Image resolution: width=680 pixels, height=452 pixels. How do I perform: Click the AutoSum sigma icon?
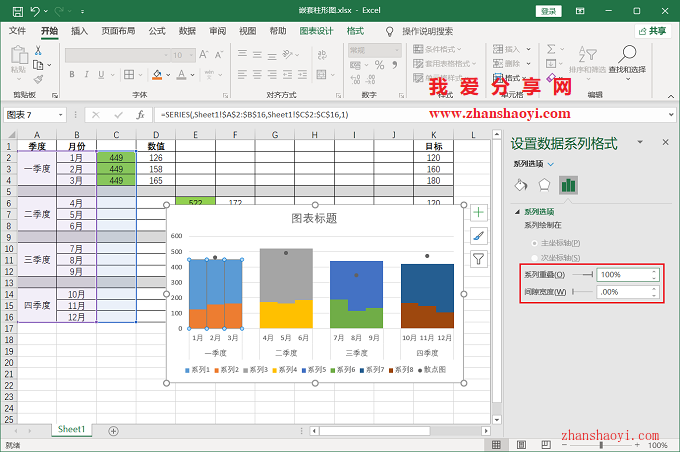point(551,49)
